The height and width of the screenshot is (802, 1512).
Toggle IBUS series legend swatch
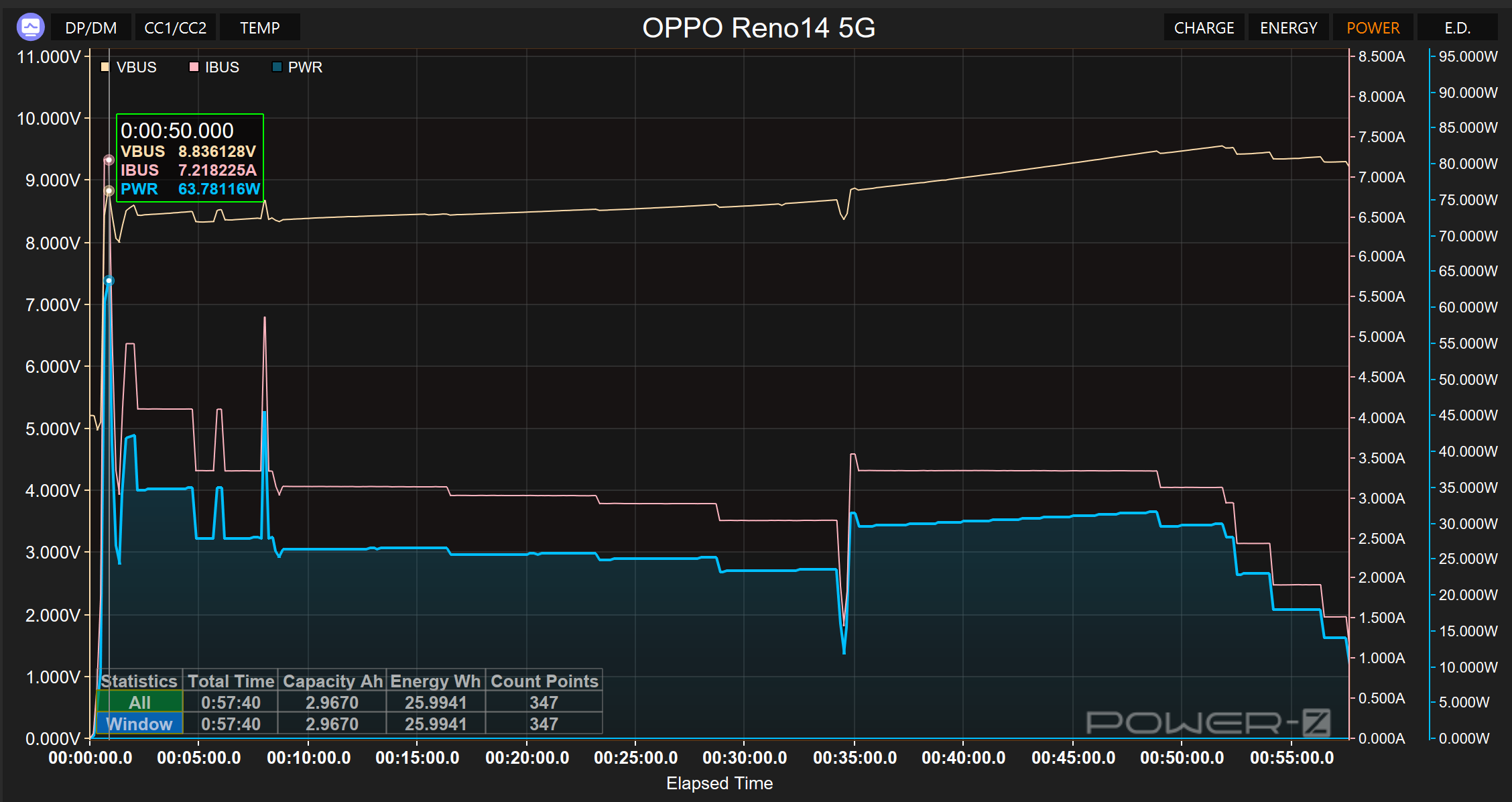pyautogui.click(x=194, y=67)
